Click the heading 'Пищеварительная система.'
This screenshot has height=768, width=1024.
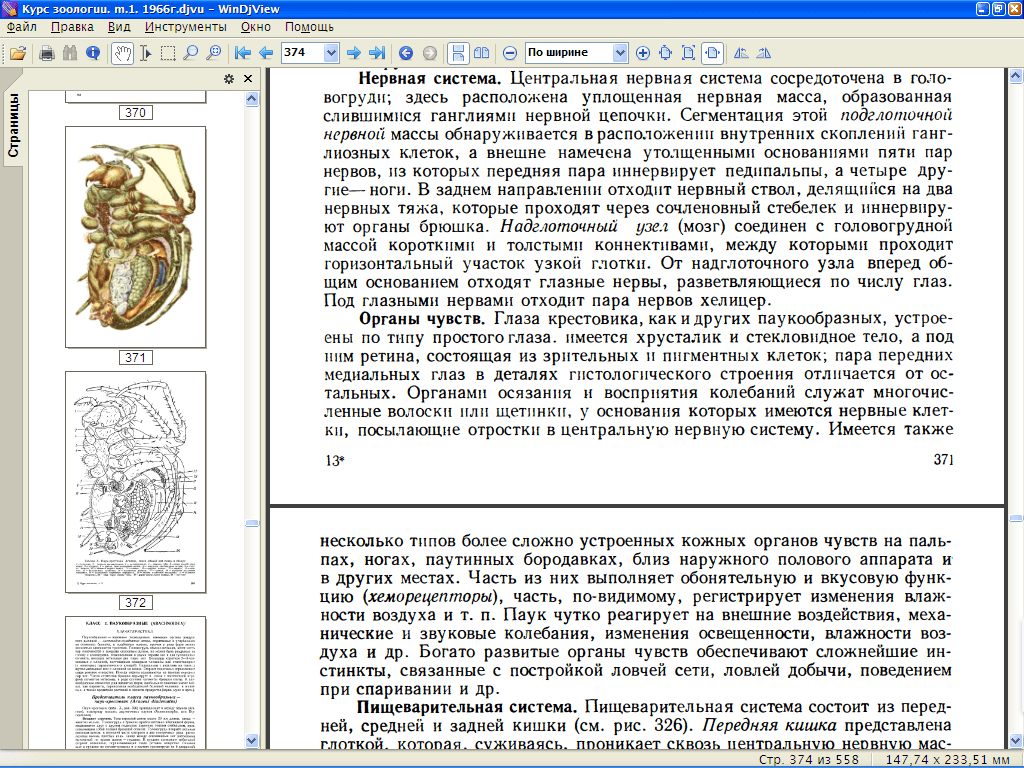(x=467, y=707)
